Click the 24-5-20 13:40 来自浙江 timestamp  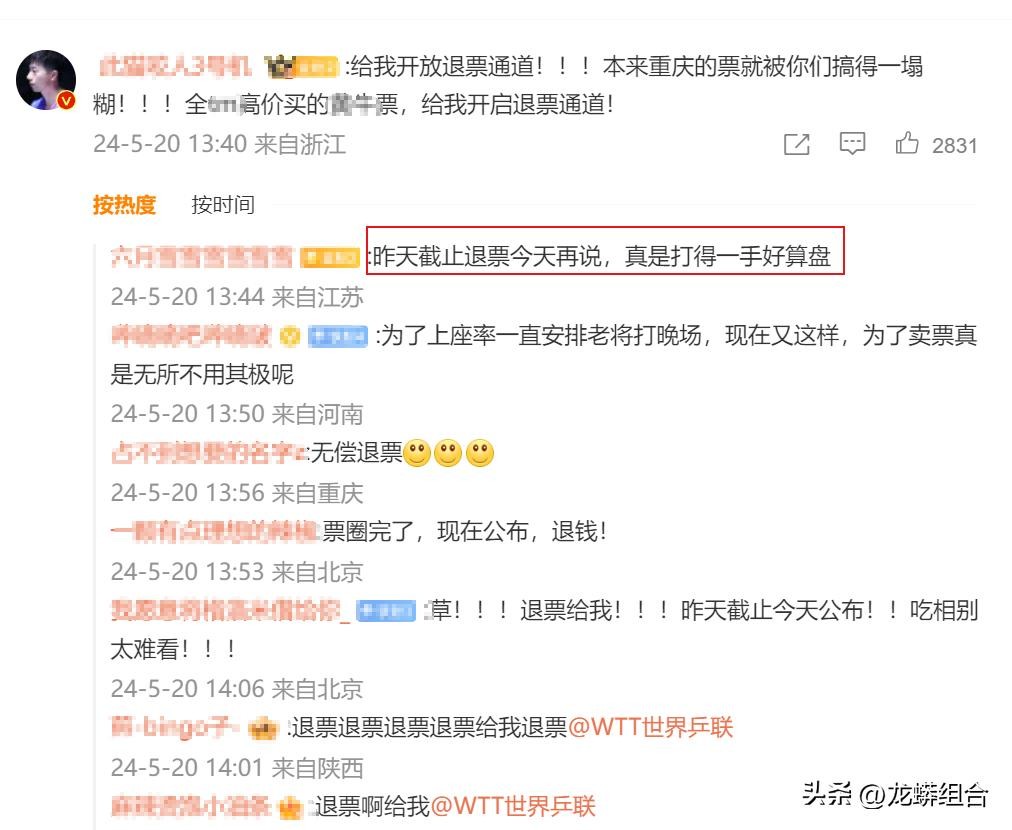point(219,144)
